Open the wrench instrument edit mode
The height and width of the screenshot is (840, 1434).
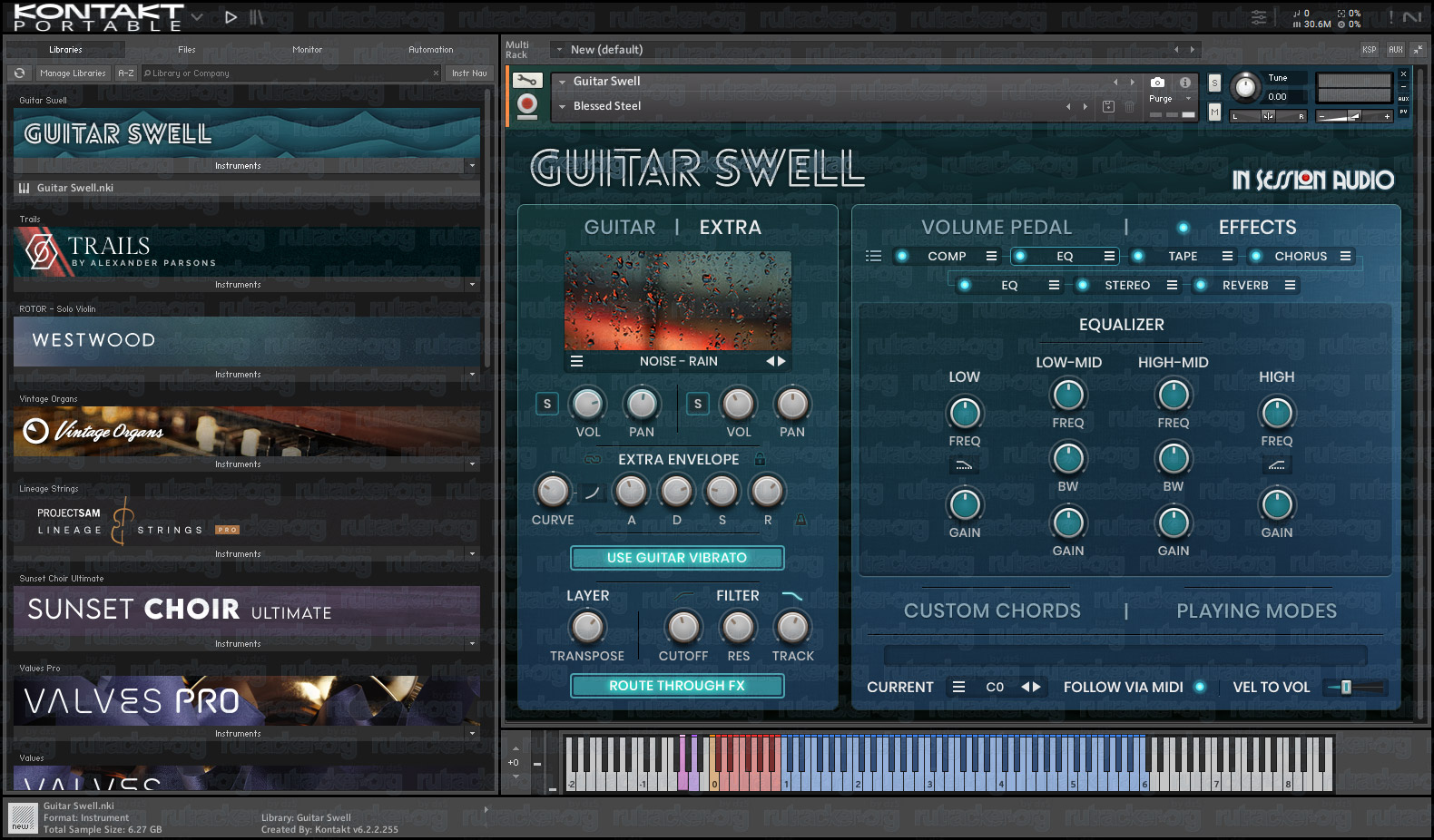527,81
